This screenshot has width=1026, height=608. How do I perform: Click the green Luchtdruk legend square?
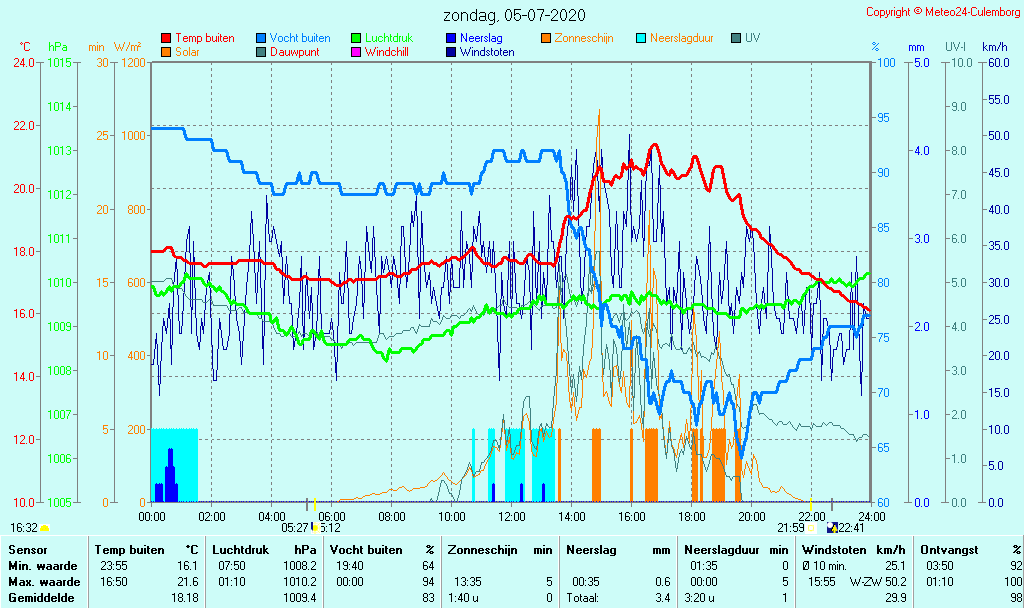click(356, 39)
